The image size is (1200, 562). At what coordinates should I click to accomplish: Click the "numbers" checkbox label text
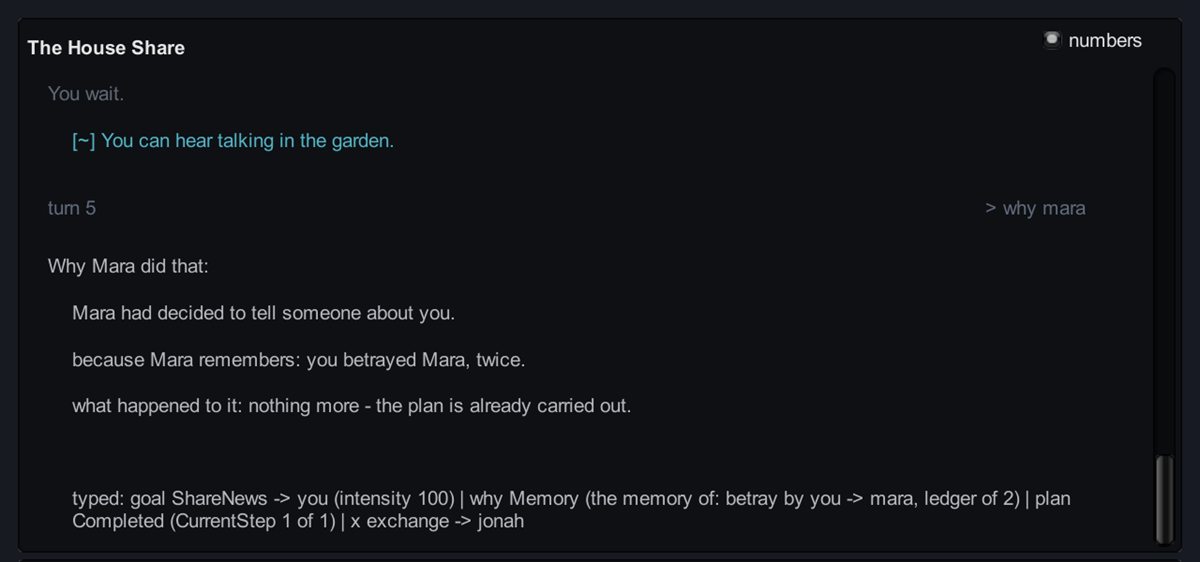[1105, 40]
